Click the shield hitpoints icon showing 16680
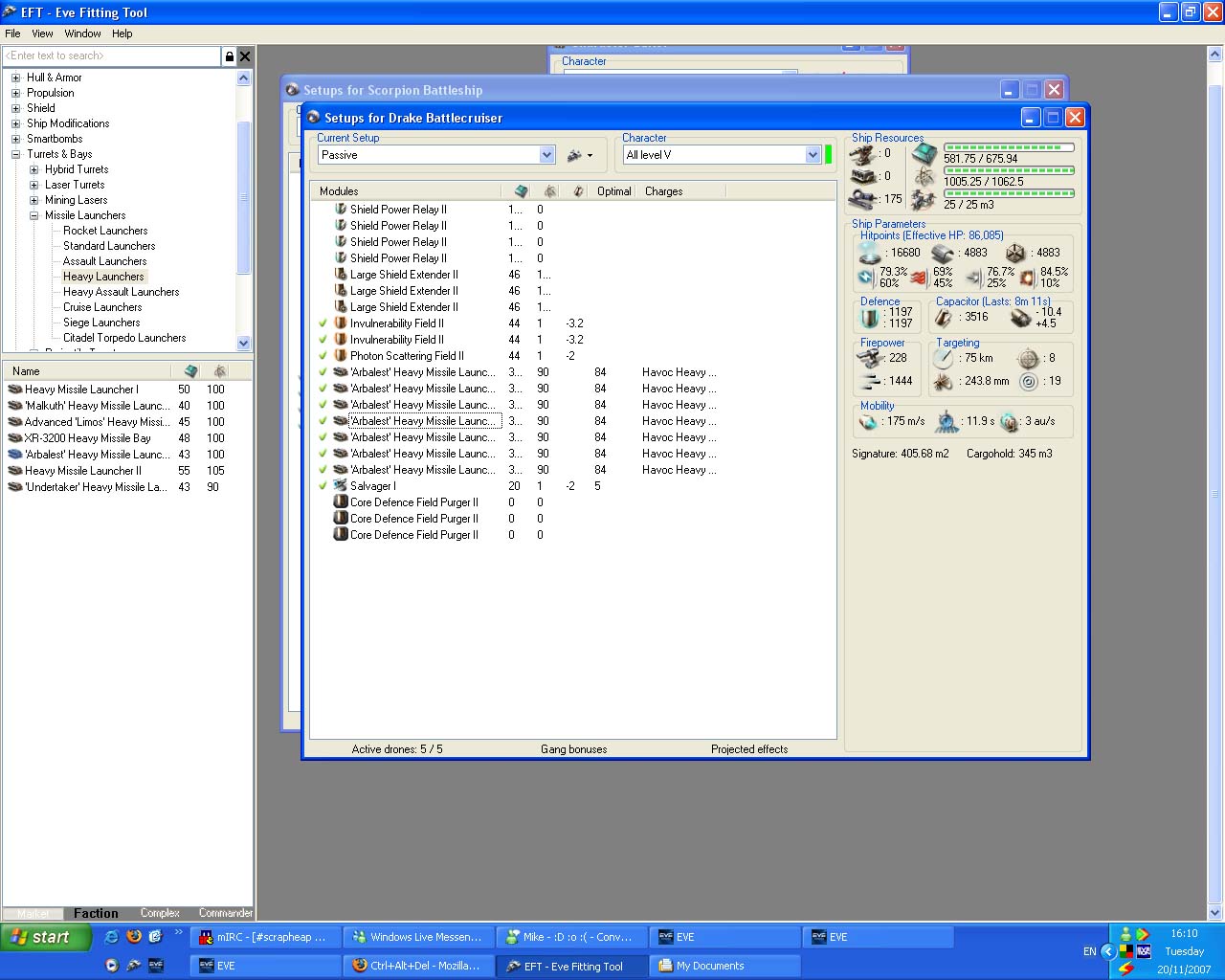This screenshot has width=1225, height=980. click(x=870, y=253)
